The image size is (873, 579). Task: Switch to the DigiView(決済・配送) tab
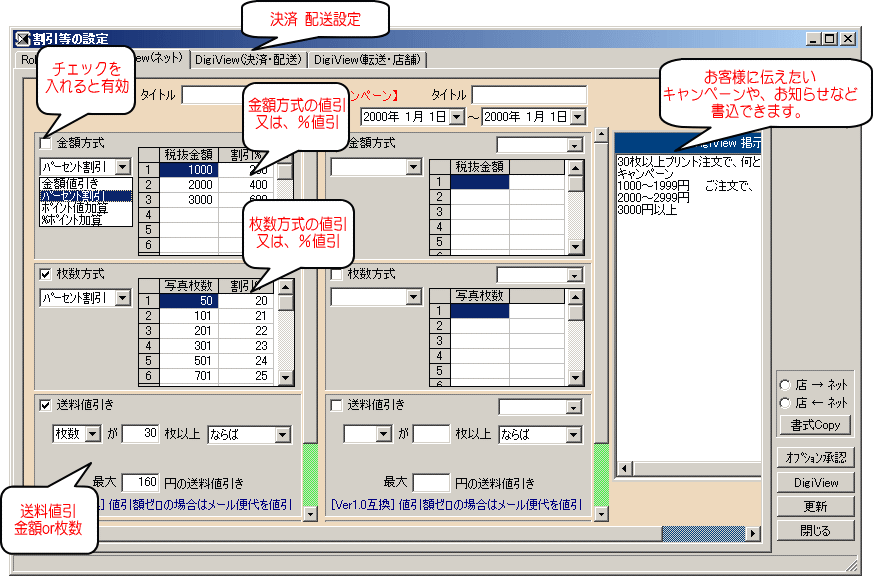tap(248, 60)
